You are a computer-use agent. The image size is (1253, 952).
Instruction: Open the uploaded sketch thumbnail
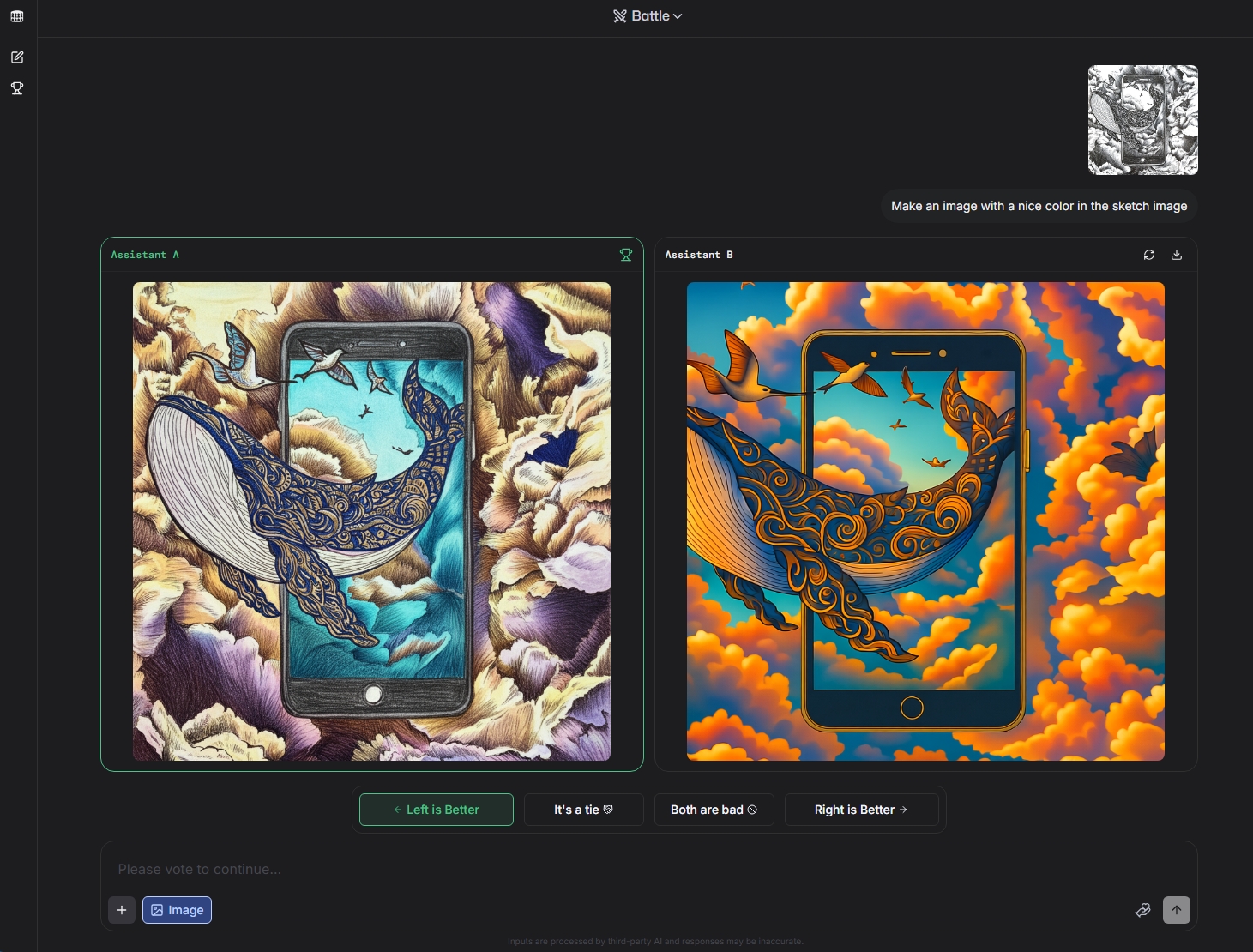point(1143,120)
